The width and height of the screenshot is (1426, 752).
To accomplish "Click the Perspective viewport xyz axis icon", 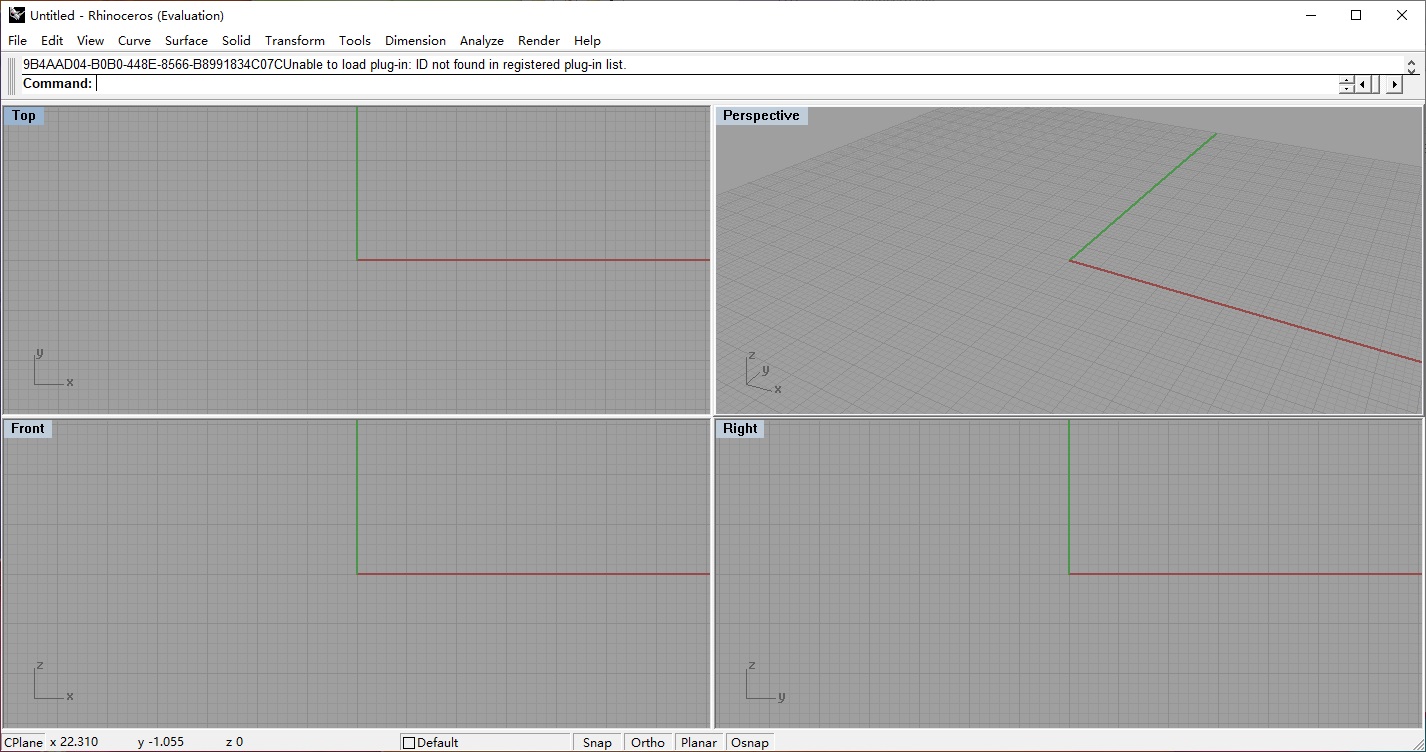I will coord(764,371).
